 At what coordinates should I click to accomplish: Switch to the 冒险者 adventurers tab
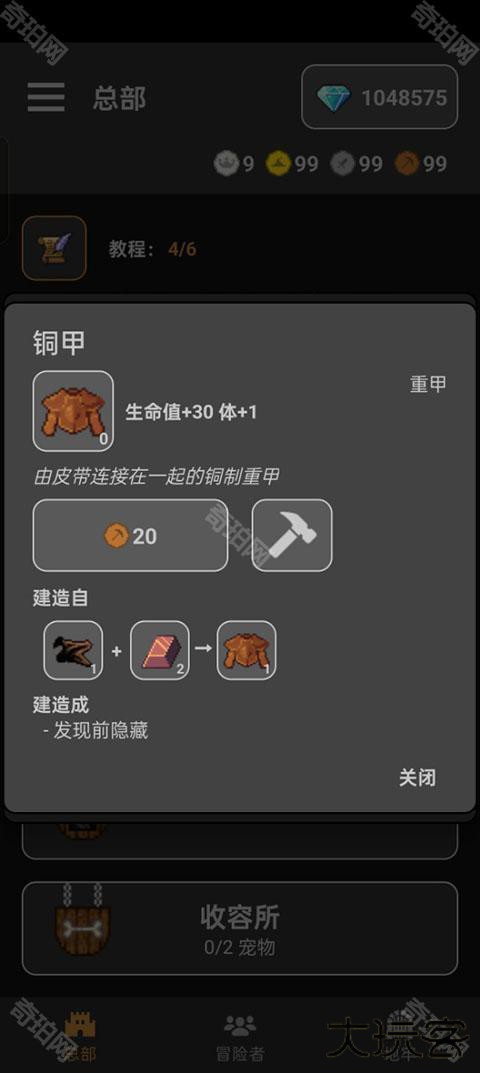(240, 1037)
